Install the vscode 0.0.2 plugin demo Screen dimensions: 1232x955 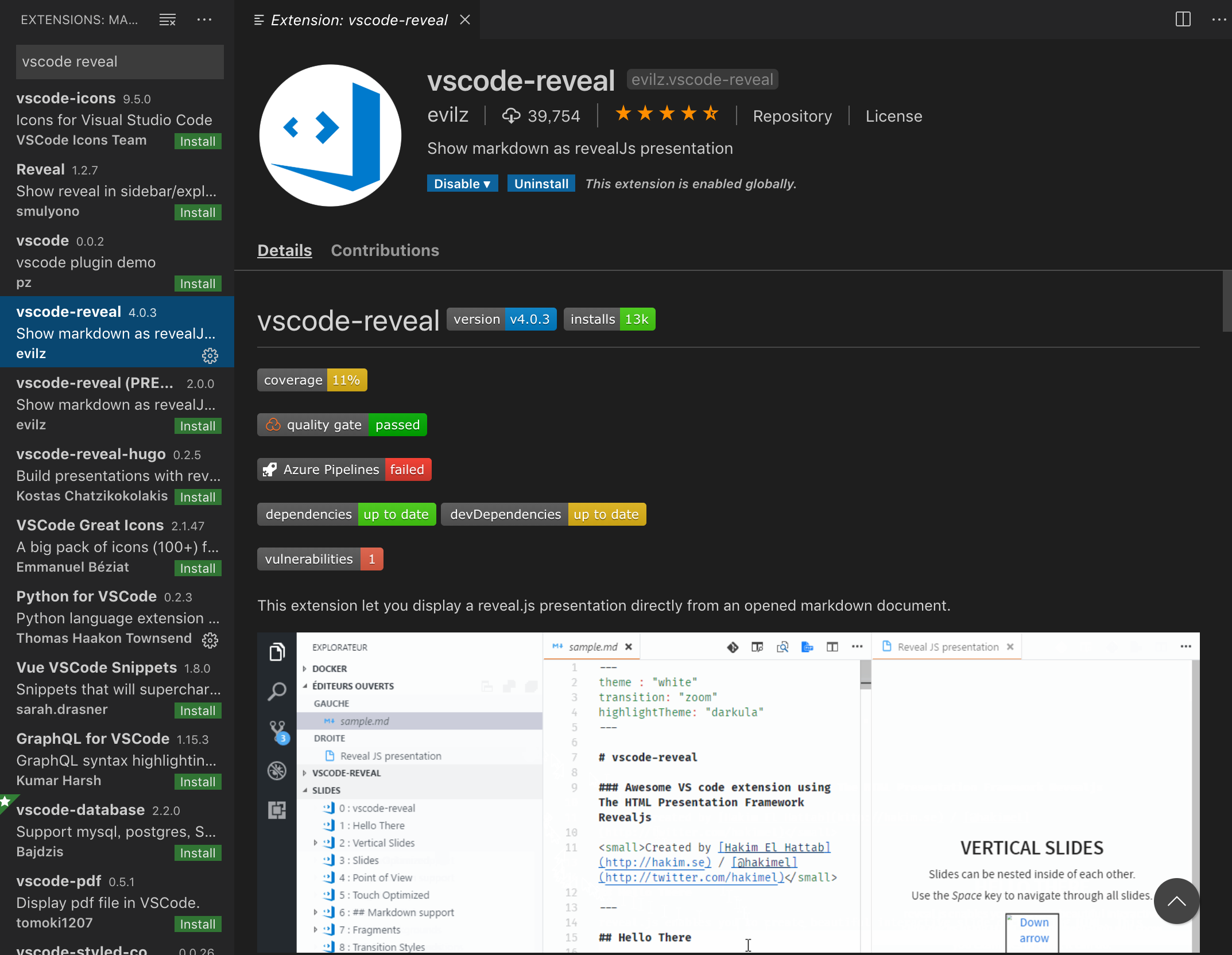(x=197, y=284)
